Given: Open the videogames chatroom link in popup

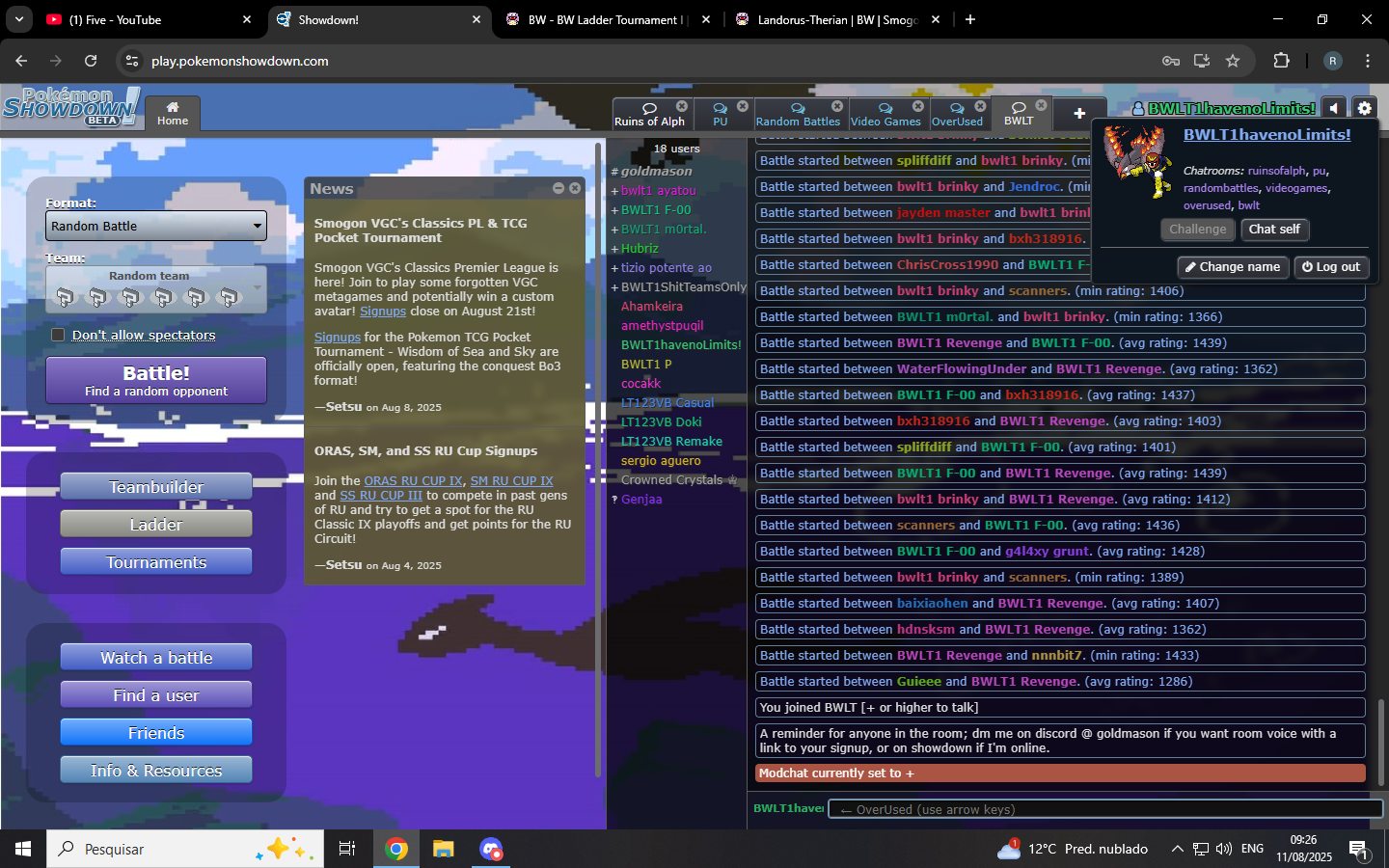Looking at the screenshot, I should point(1297,188).
